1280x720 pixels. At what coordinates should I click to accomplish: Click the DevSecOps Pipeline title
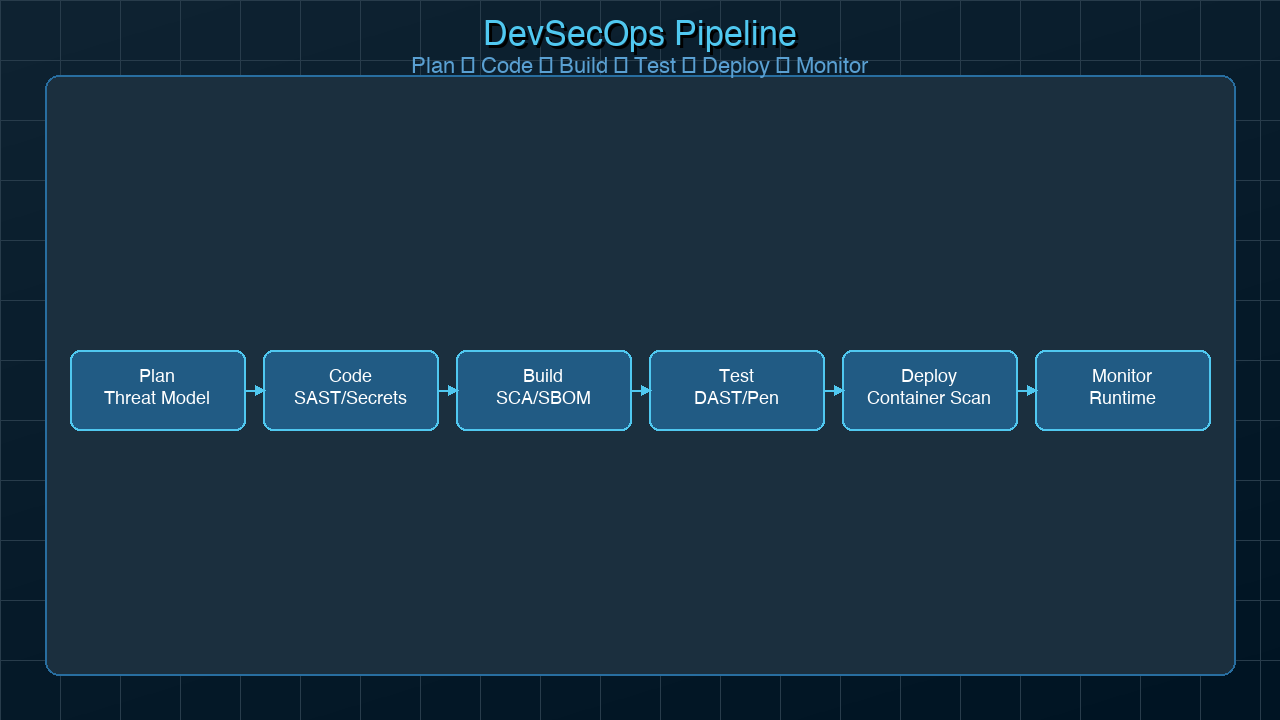640,33
